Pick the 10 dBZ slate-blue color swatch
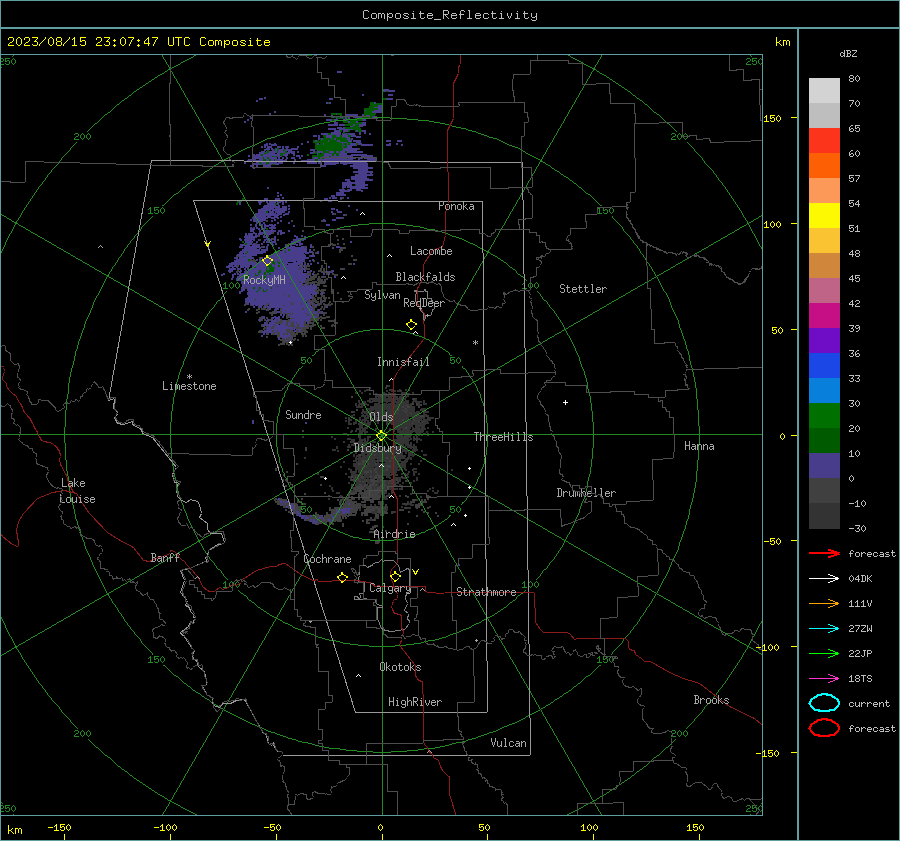 (x=824, y=466)
